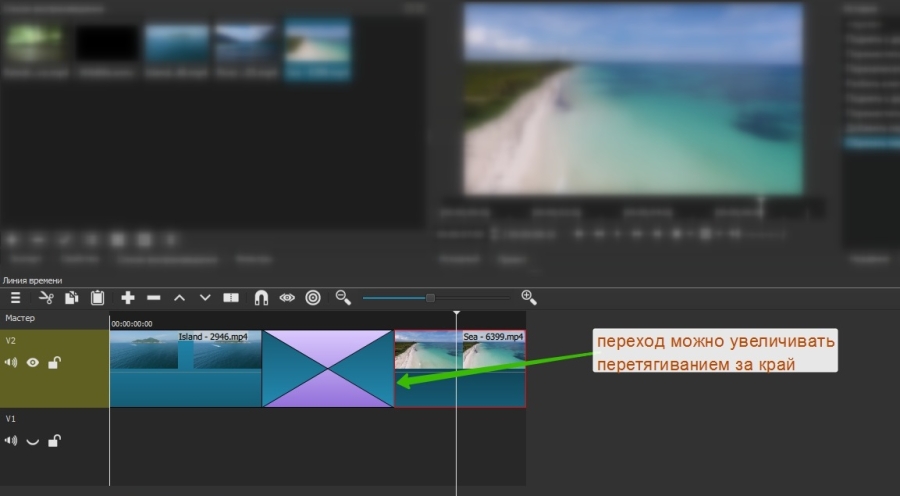Viewport: 900px width, 496px height.
Task: Click the scissors Cut icon
Action: pos(45,298)
